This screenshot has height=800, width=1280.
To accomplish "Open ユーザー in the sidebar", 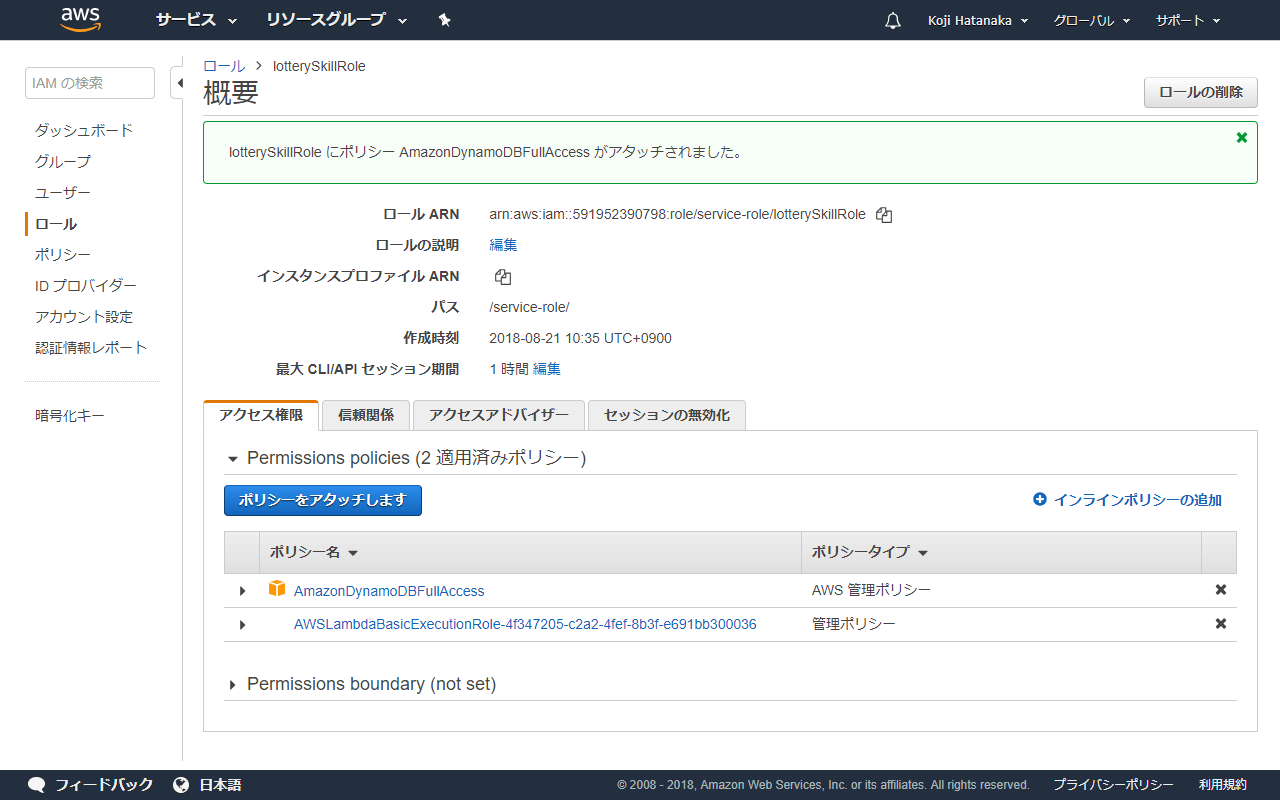I will 63,193.
